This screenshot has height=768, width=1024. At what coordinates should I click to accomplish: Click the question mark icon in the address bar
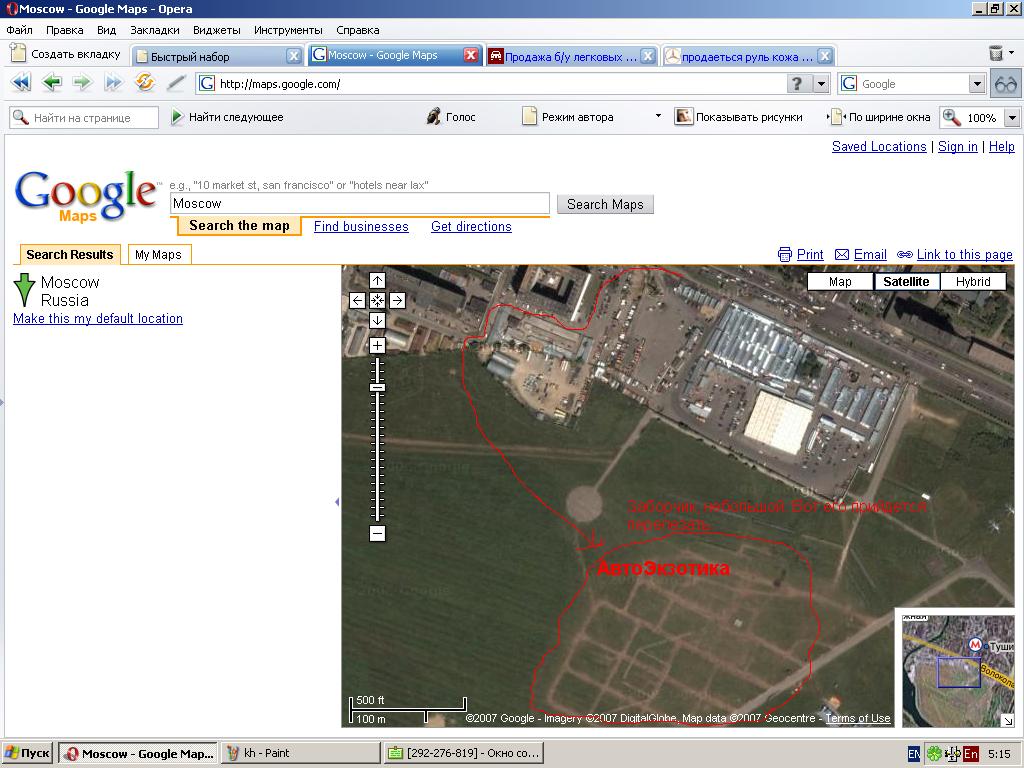tap(797, 84)
